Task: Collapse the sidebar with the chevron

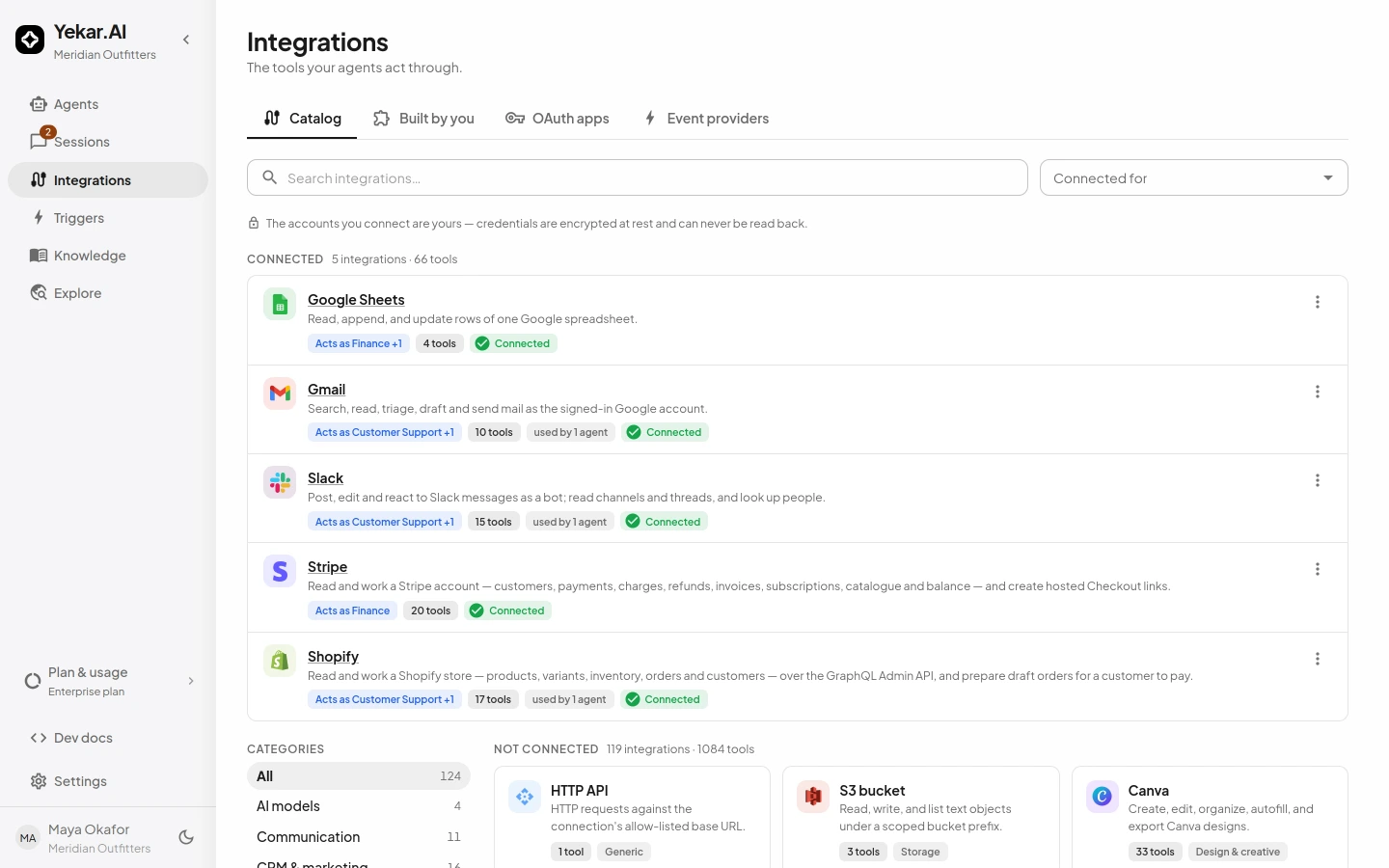Action: (x=186, y=40)
